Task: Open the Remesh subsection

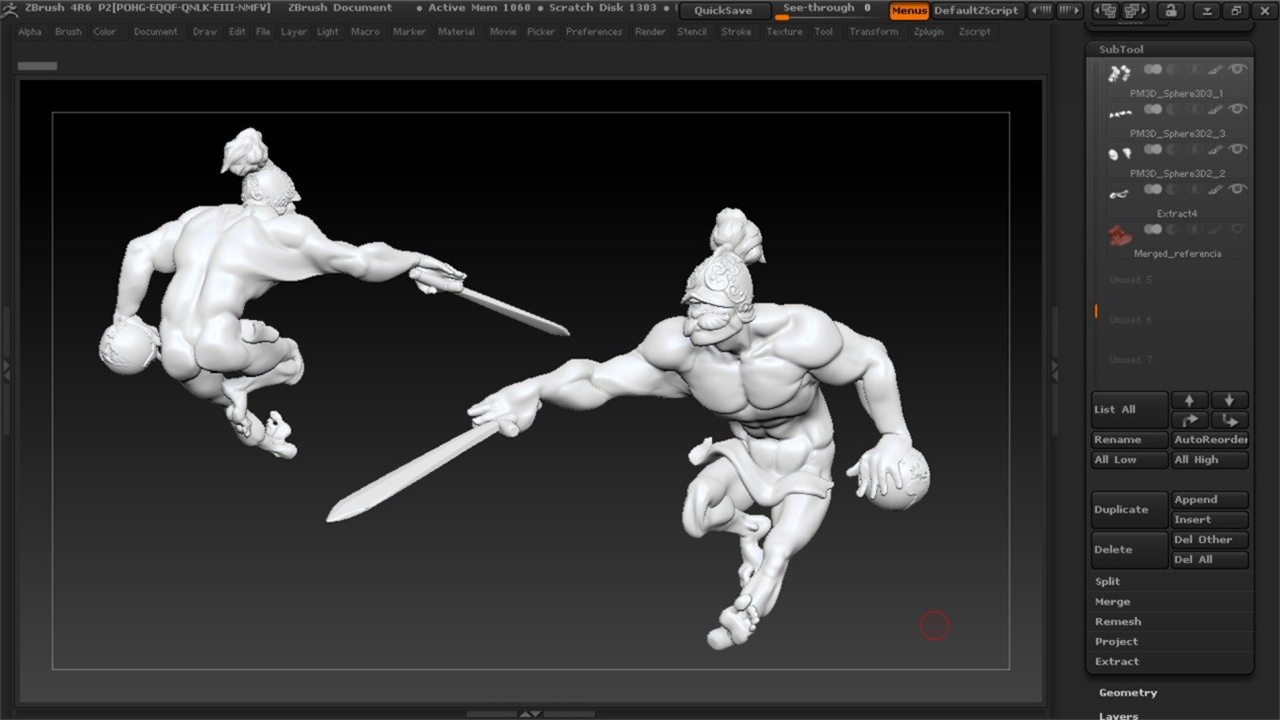Action: pyautogui.click(x=1117, y=621)
